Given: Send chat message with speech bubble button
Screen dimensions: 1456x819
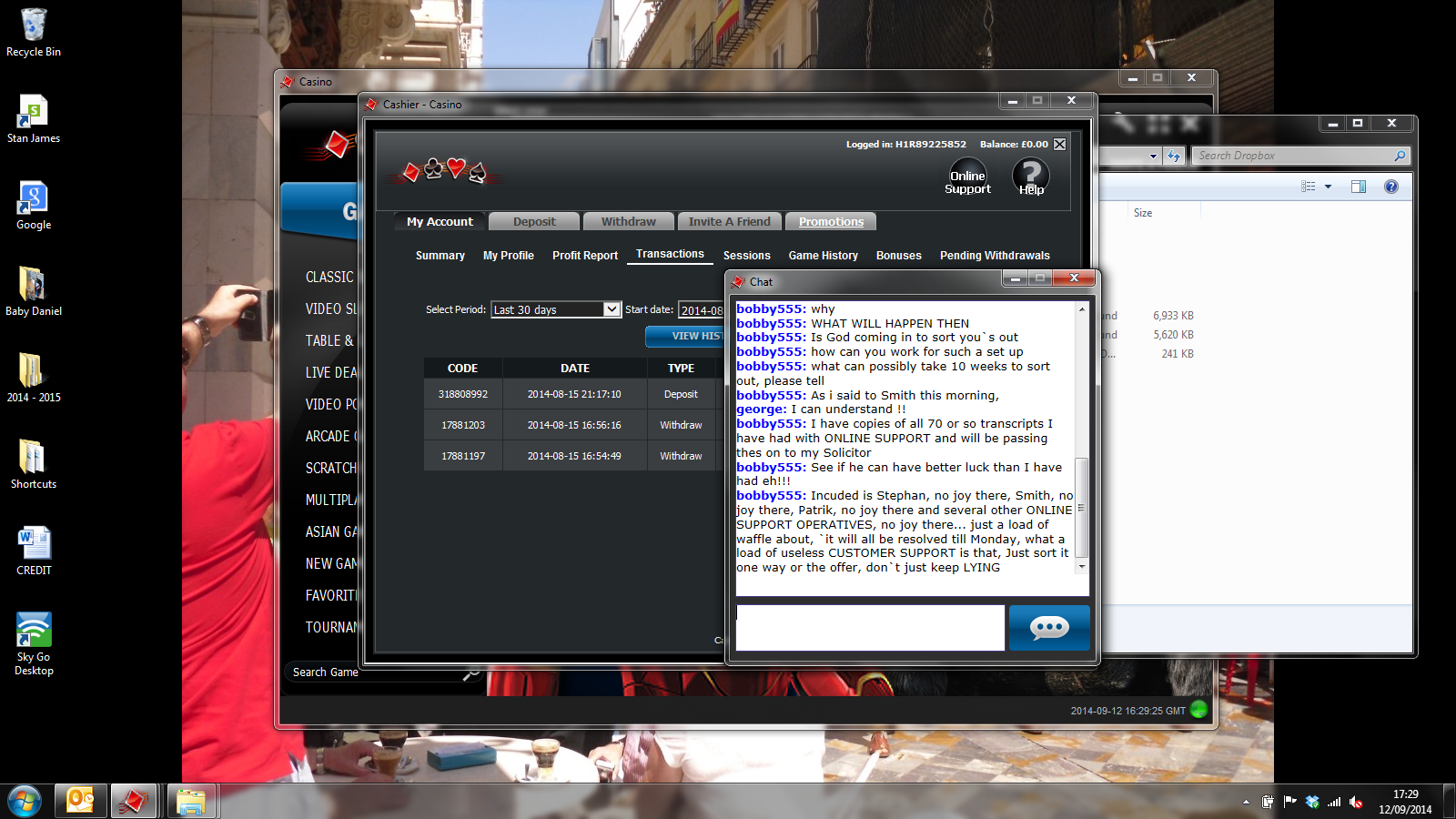Looking at the screenshot, I should pyautogui.click(x=1049, y=628).
